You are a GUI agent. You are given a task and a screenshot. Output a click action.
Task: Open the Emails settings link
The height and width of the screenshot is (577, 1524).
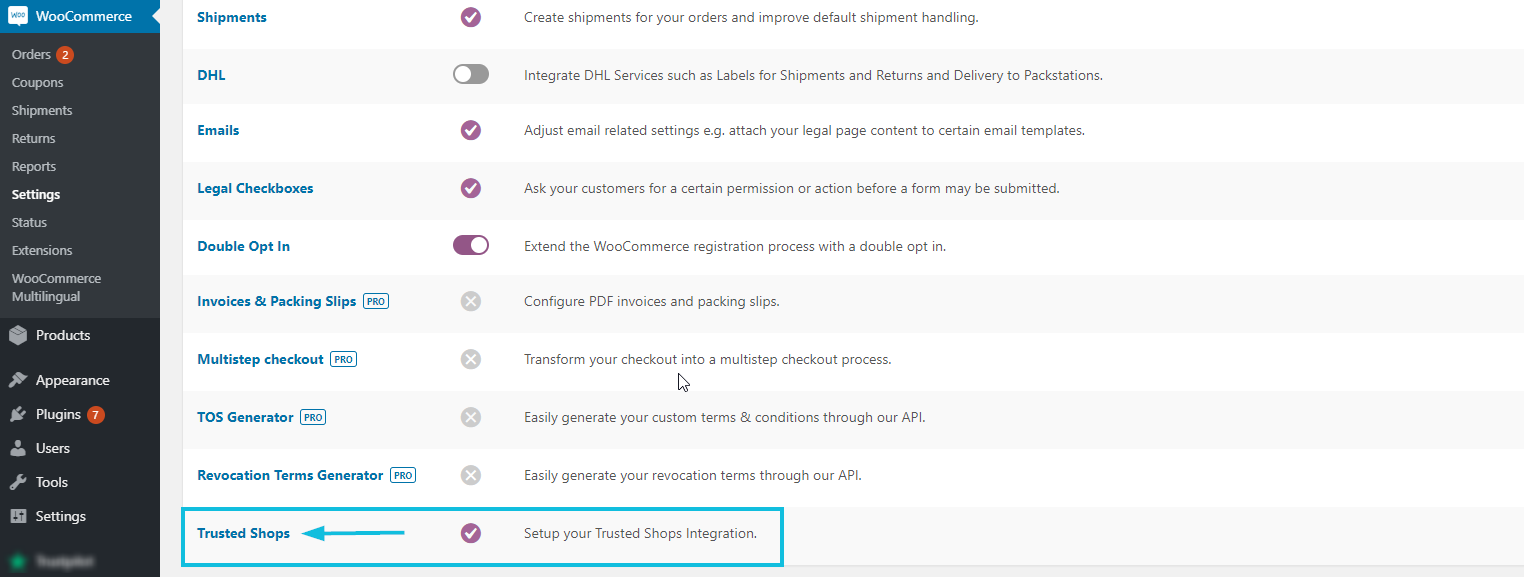point(218,130)
